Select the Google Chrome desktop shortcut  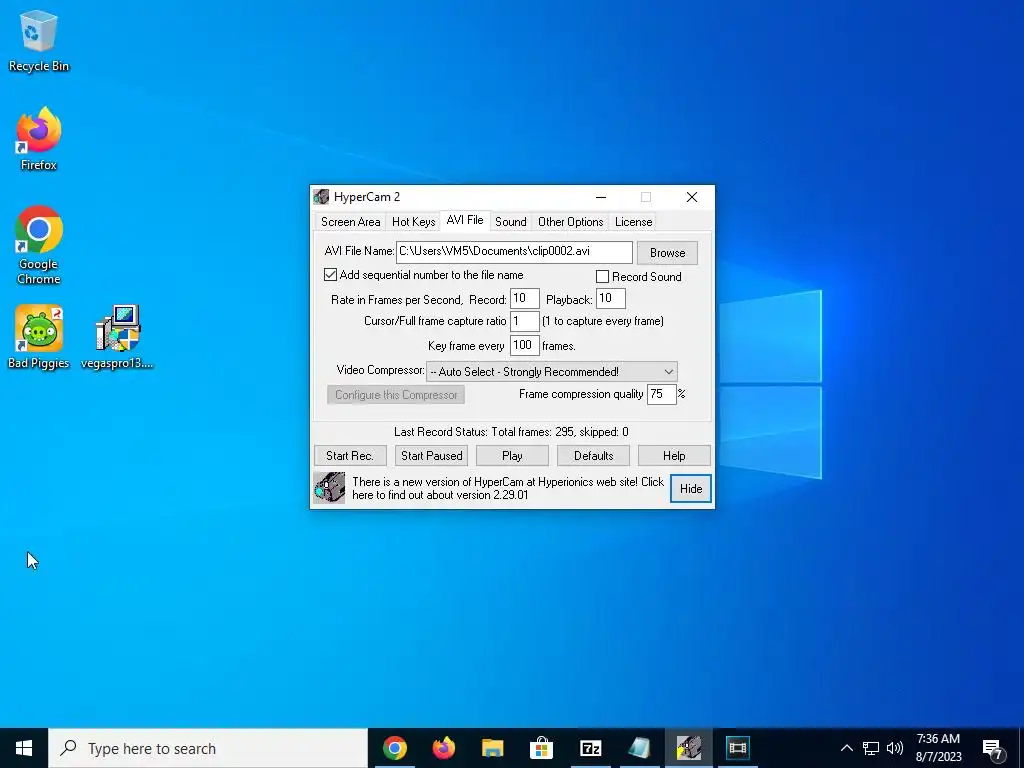[39, 245]
